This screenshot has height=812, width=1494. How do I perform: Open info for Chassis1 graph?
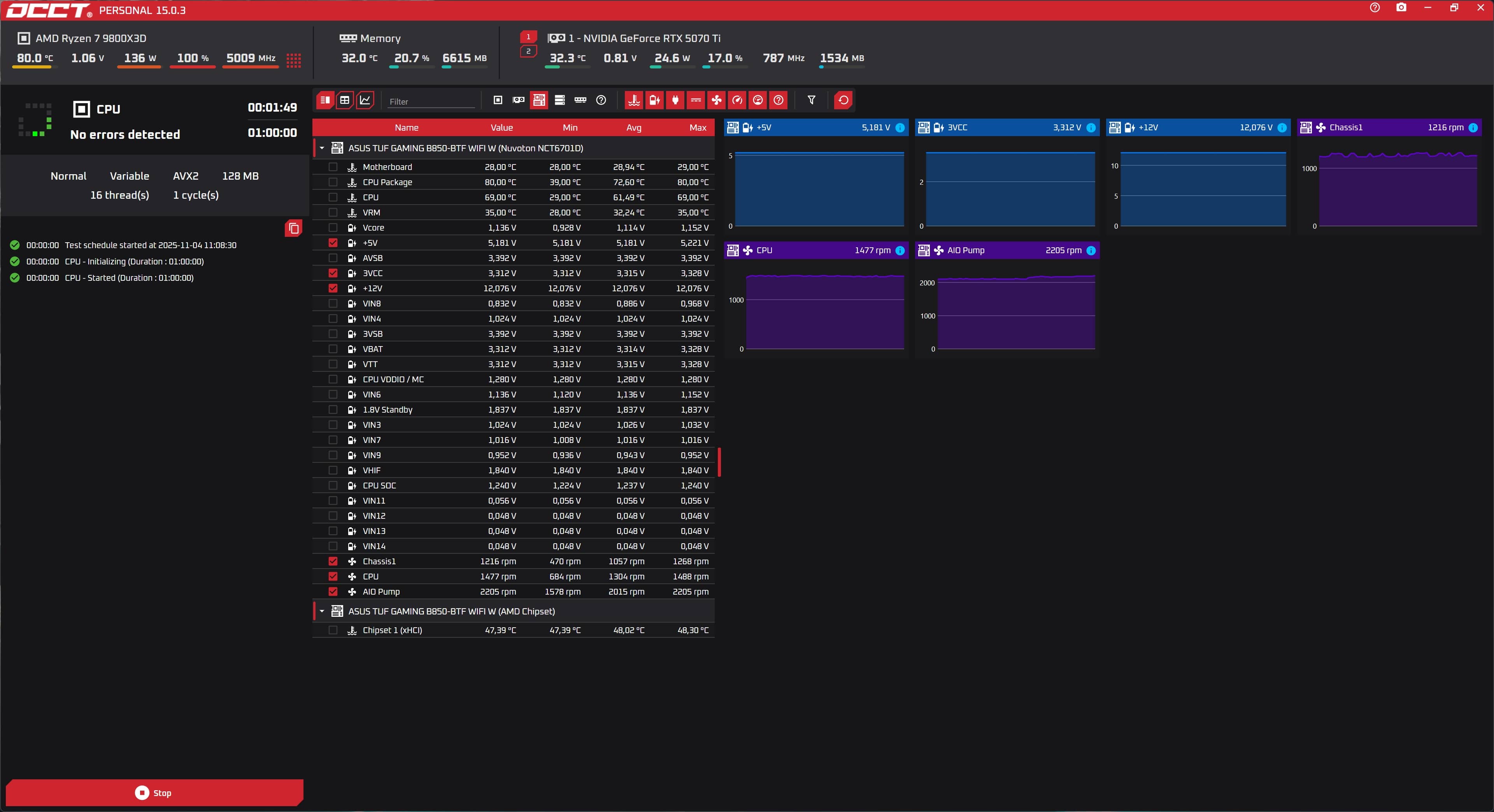point(1473,128)
